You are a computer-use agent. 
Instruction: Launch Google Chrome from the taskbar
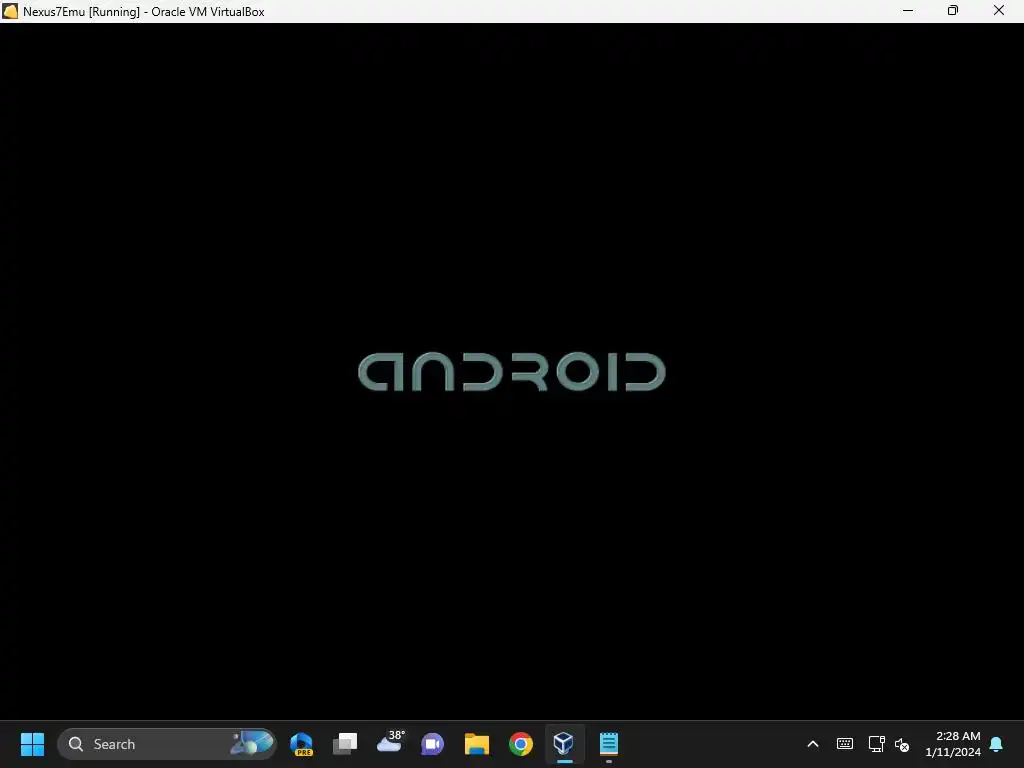520,744
